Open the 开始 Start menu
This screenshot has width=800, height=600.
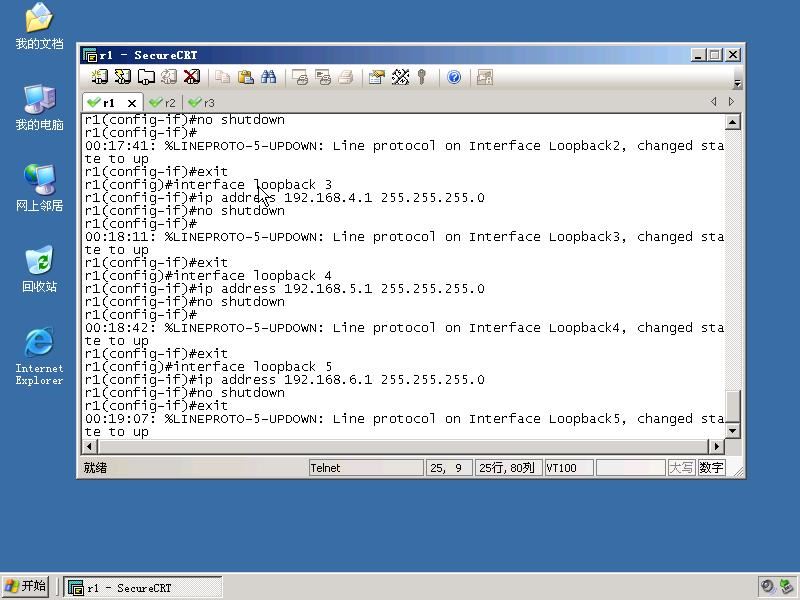click(26, 587)
